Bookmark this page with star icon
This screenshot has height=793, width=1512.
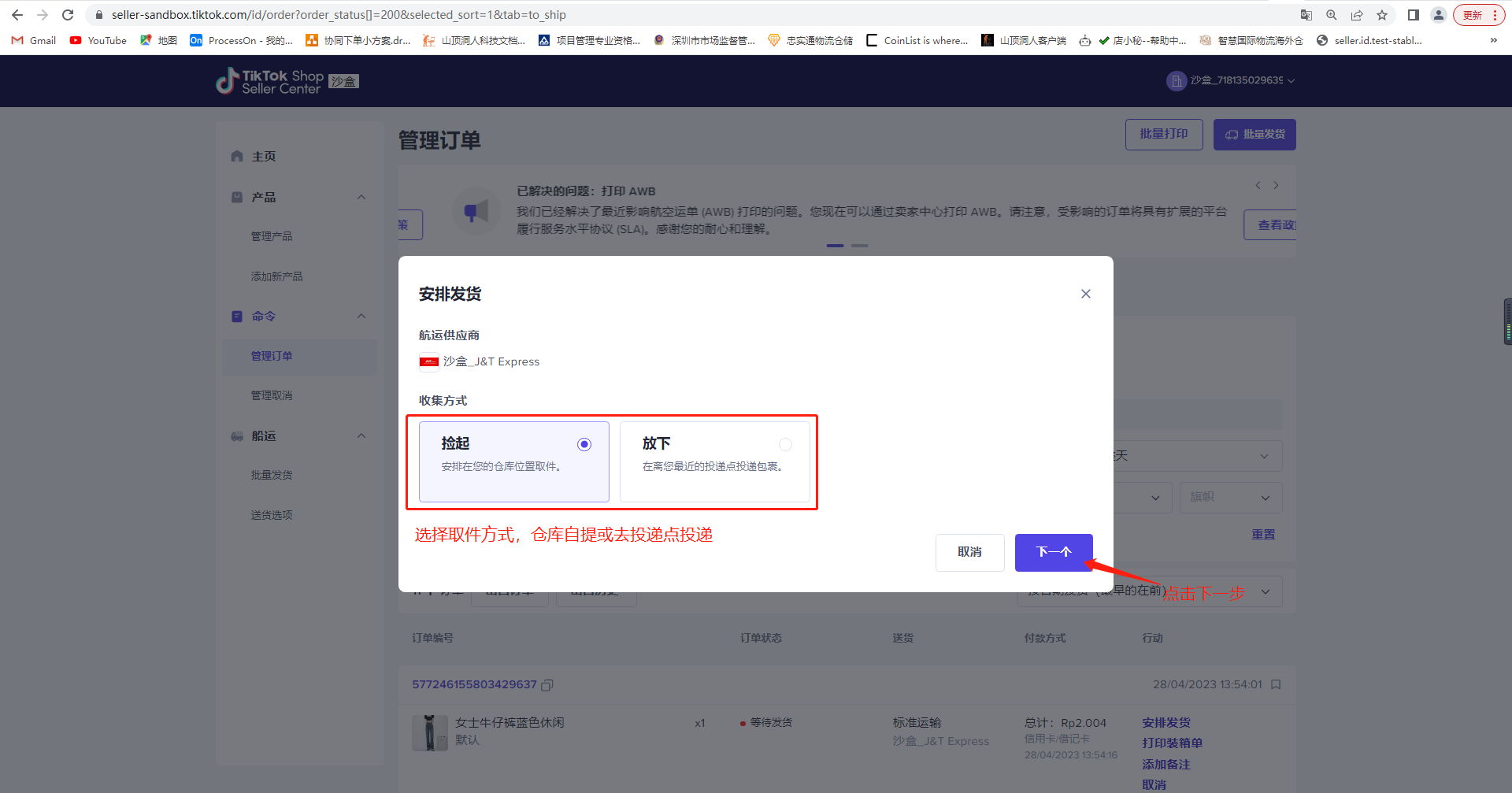(x=1382, y=15)
